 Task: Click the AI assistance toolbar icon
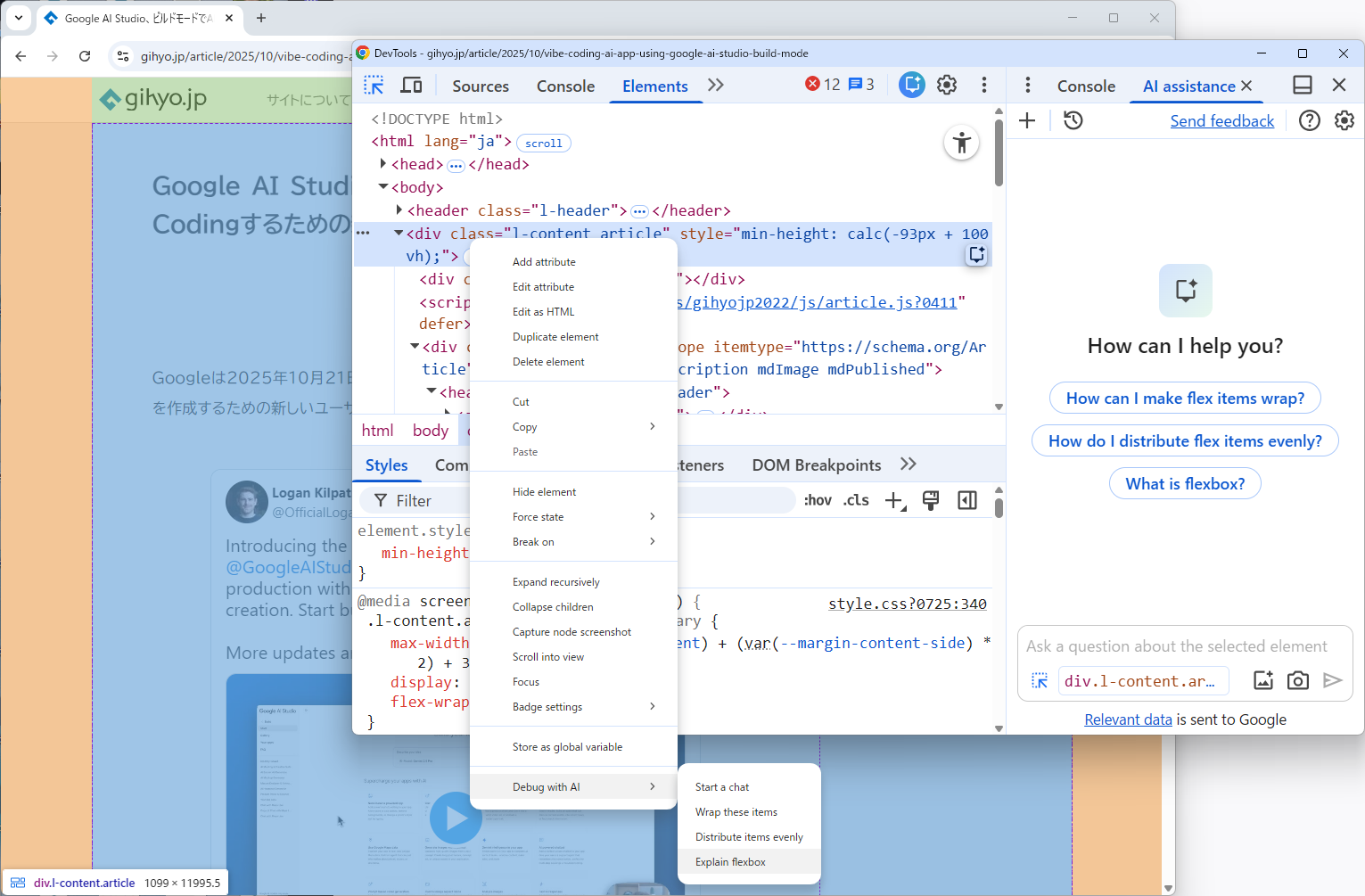(911, 85)
